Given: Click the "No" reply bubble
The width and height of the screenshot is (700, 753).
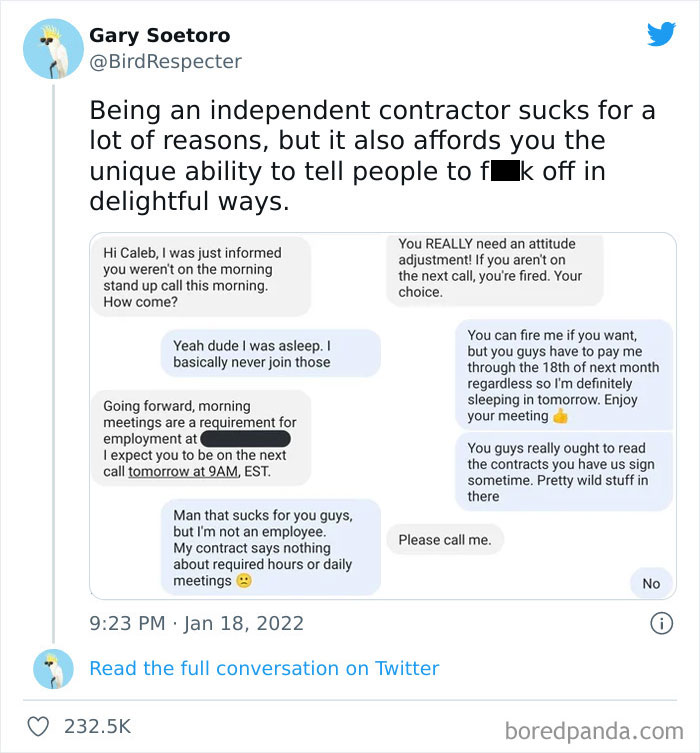Looking at the screenshot, I should tap(651, 583).
